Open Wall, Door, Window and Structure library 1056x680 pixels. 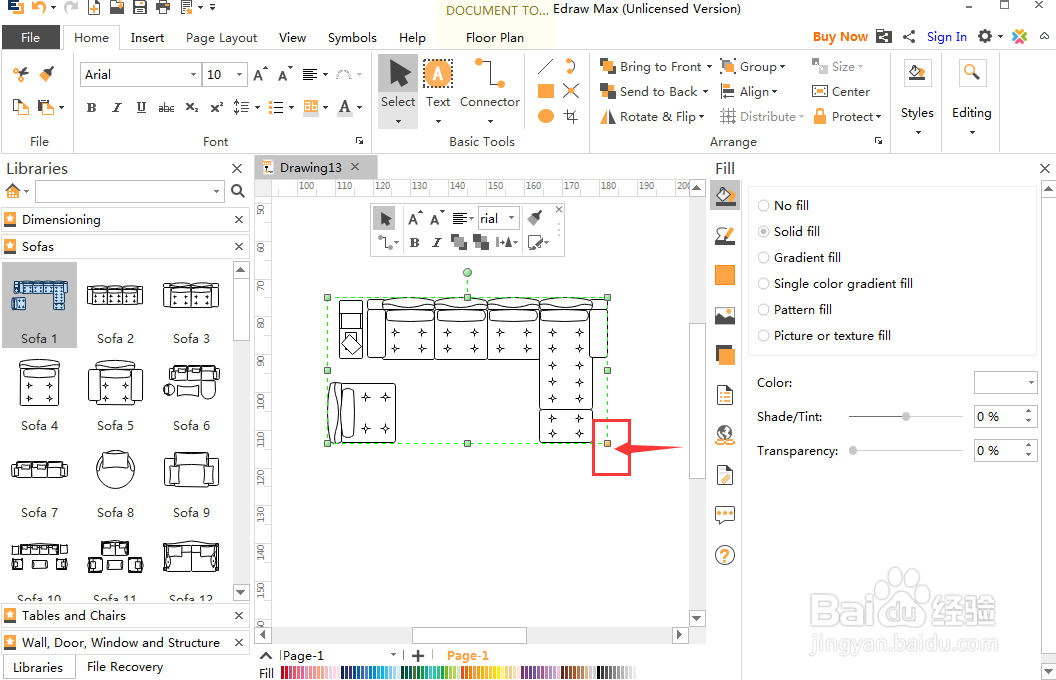pos(121,642)
